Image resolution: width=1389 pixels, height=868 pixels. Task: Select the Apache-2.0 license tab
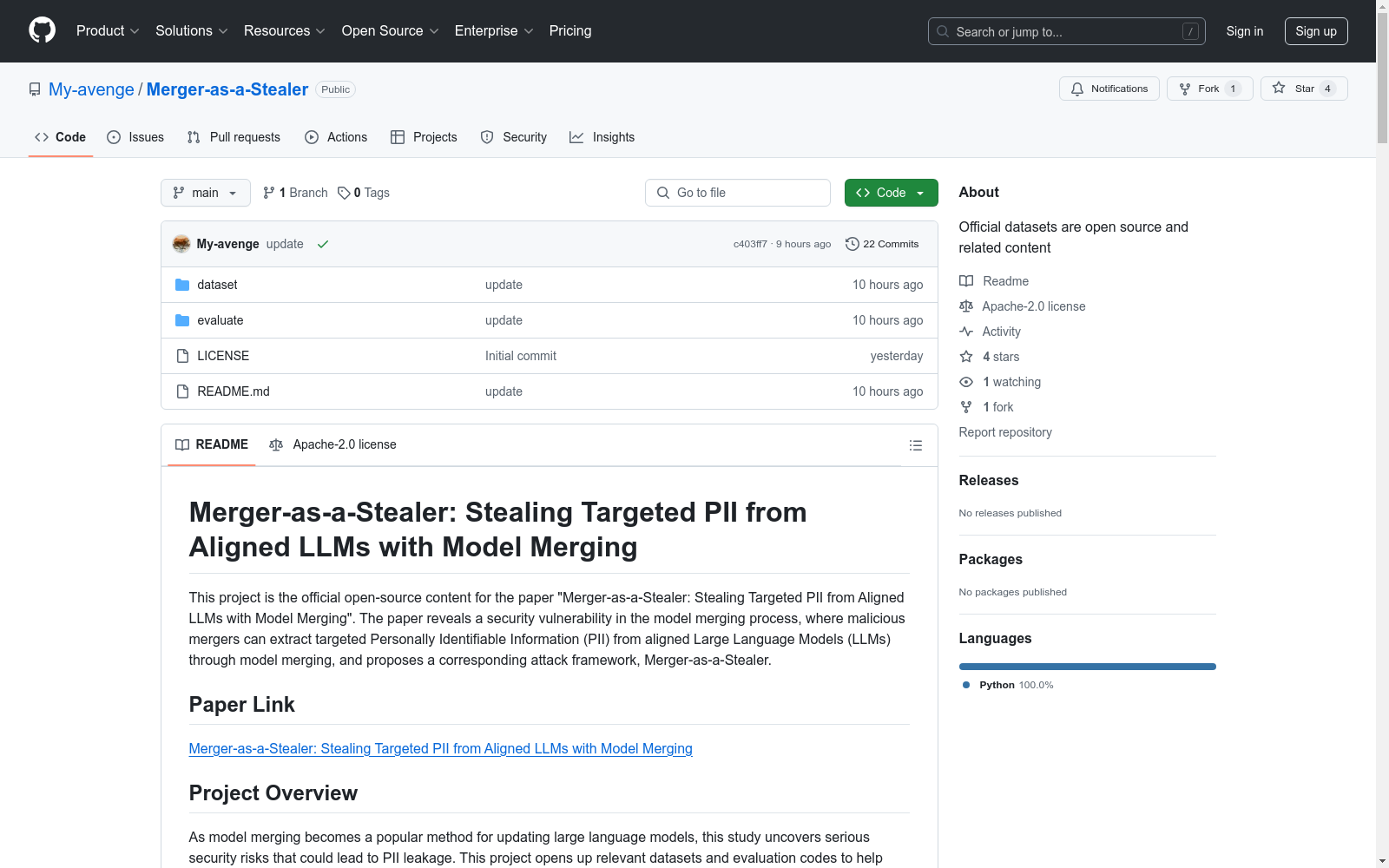tap(333, 444)
